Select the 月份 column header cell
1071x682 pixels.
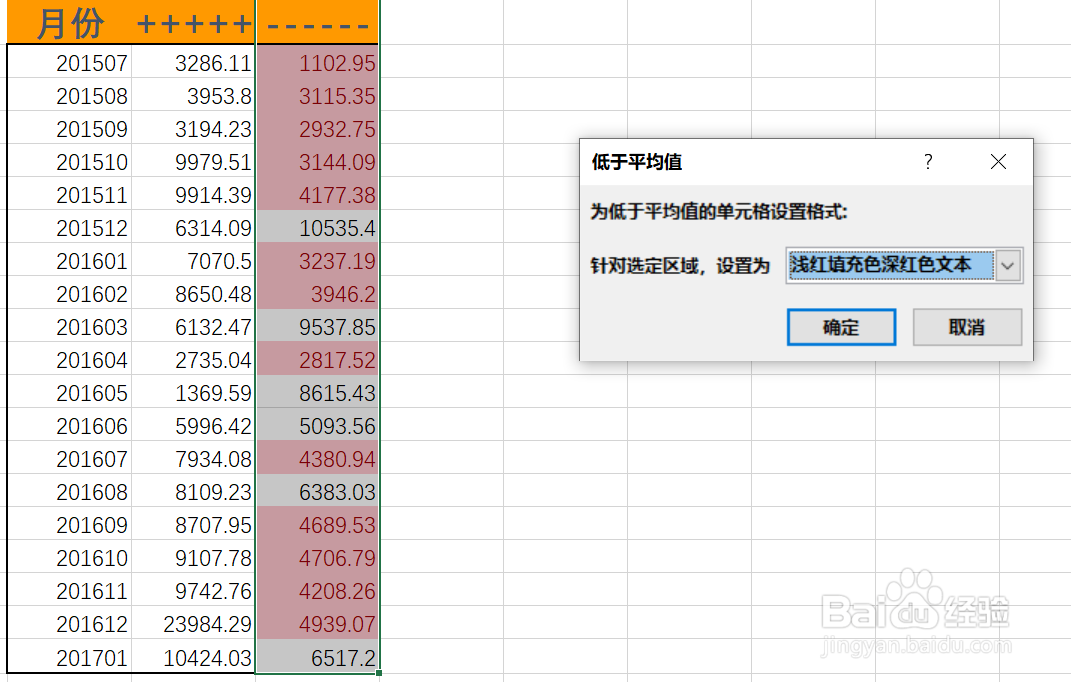67,22
